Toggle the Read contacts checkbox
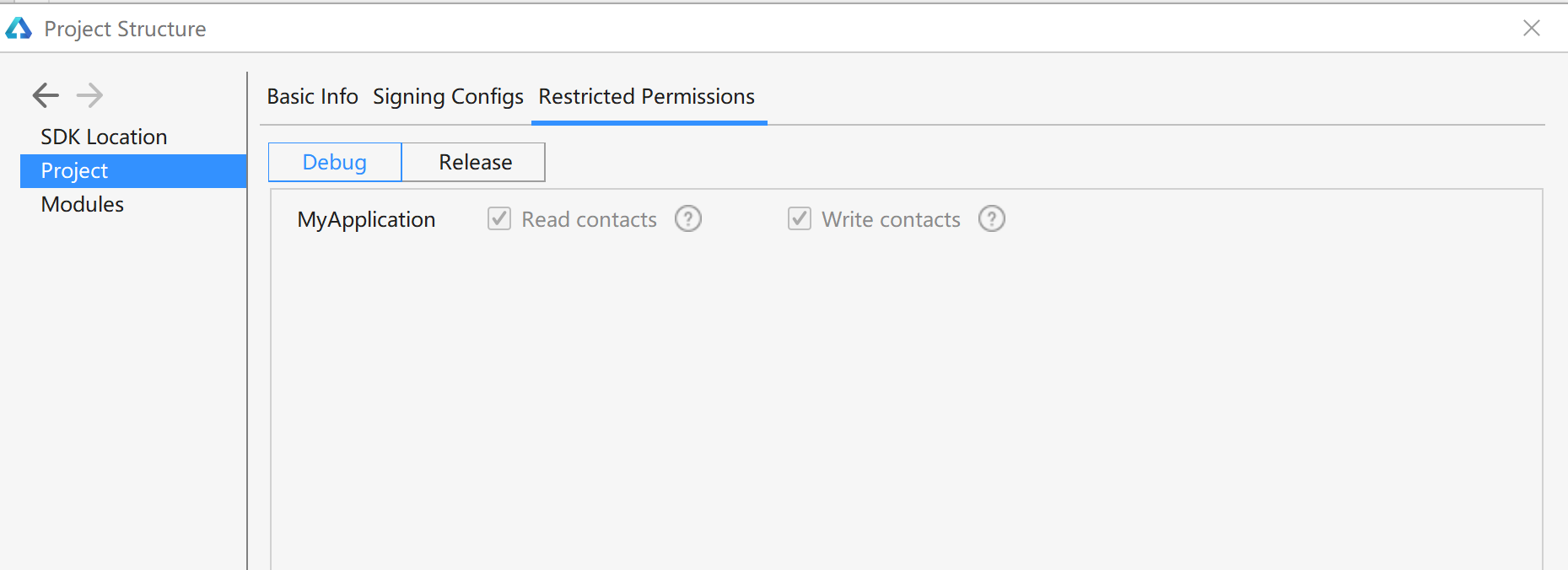The width and height of the screenshot is (1568, 570). 499,219
